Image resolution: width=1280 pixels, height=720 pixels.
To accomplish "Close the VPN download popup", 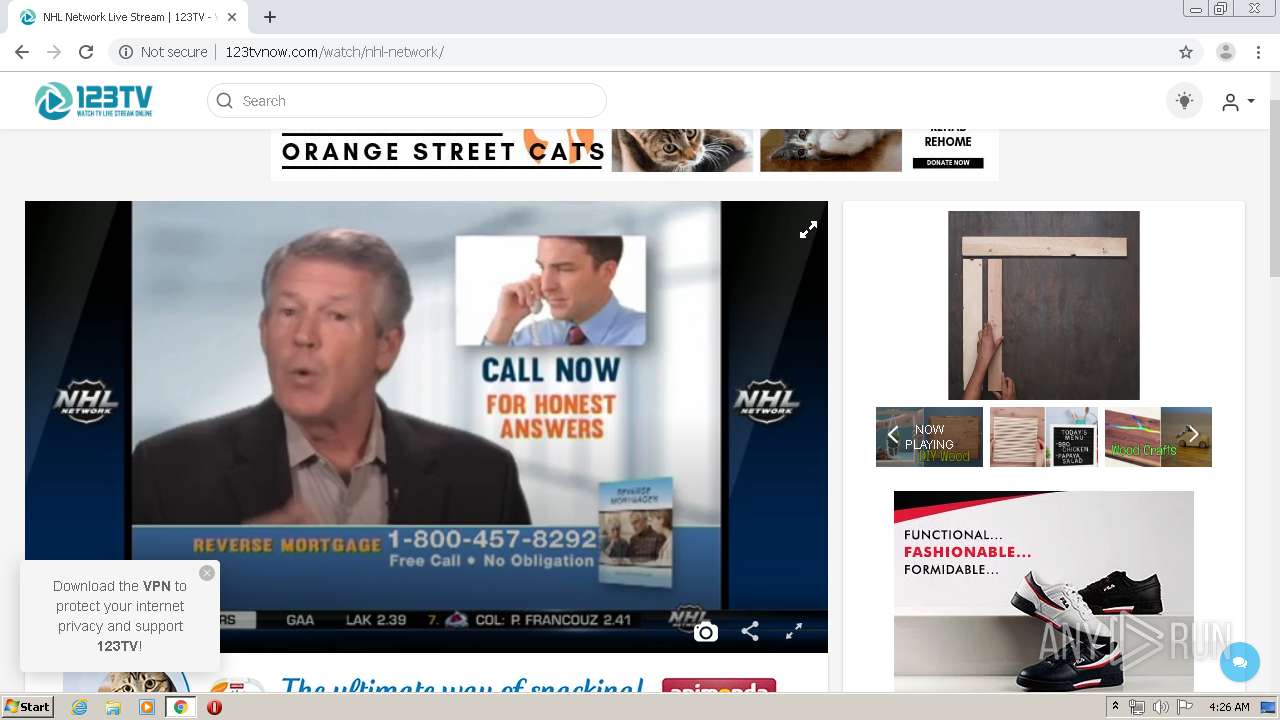I will point(207,573).
